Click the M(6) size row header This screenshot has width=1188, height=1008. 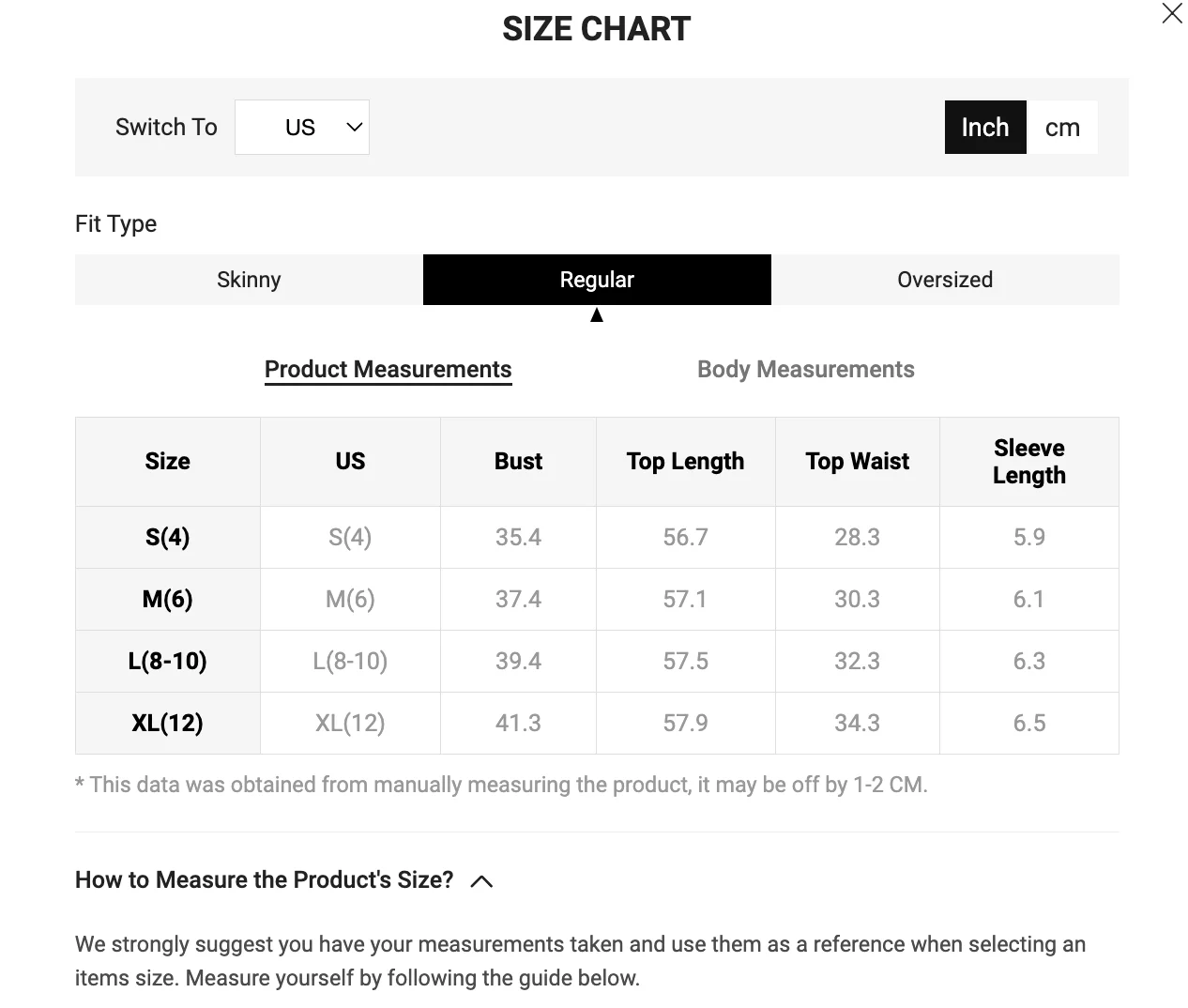[x=167, y=599]
